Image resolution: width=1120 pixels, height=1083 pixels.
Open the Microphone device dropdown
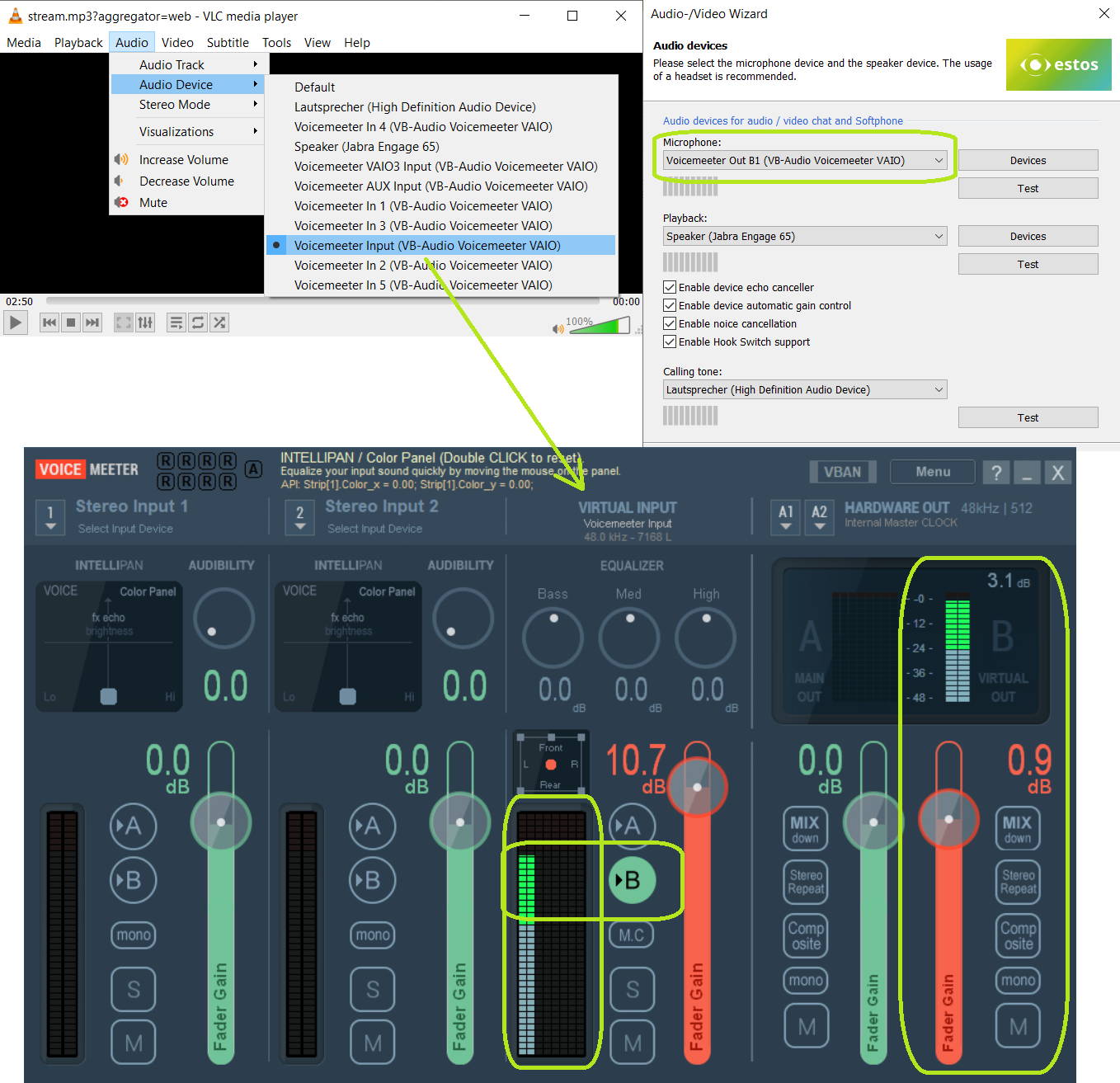(x=804, y=161)
